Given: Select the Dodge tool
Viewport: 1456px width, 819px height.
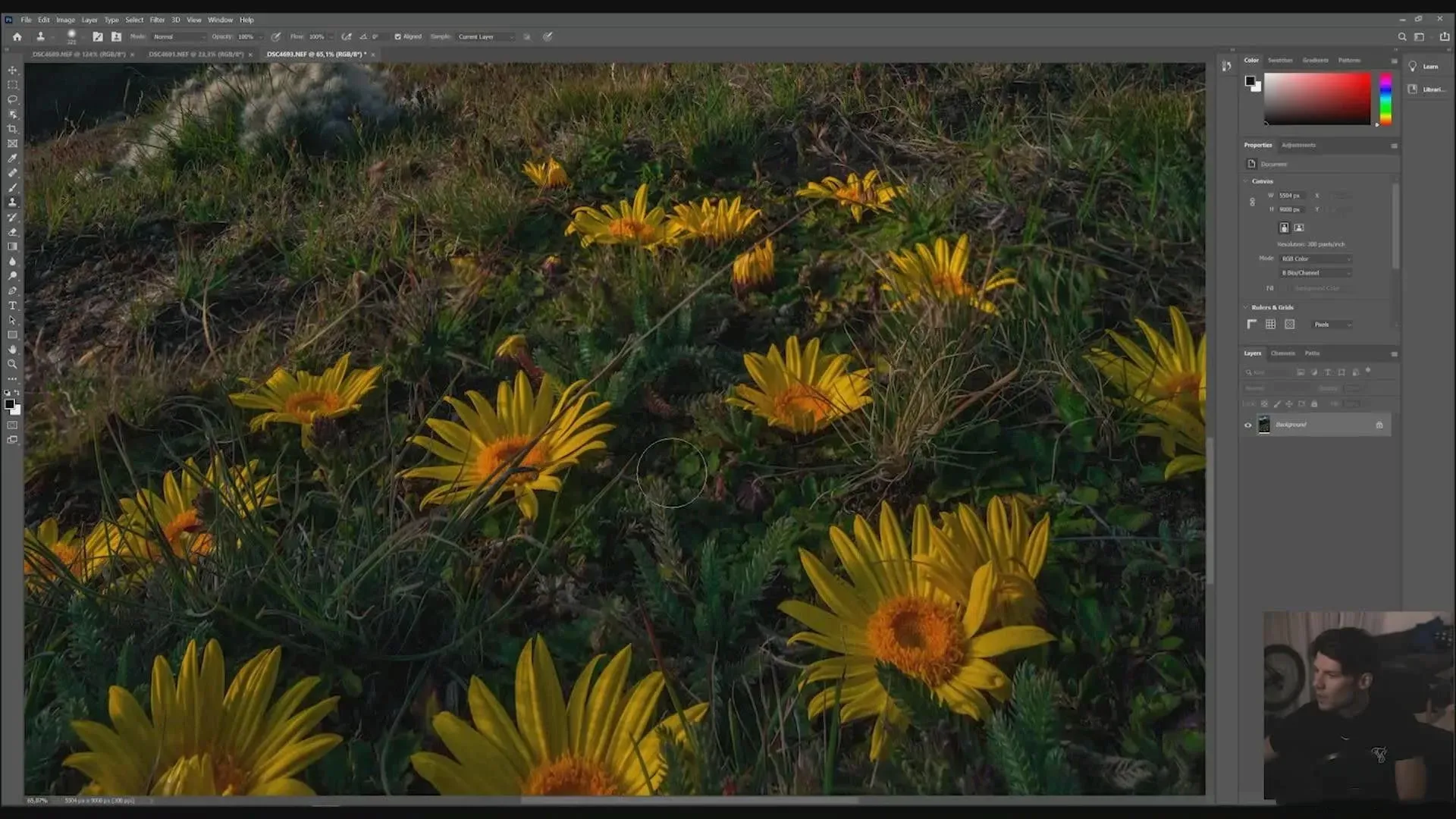Looking at the screenshot, I should coord(12,276).
